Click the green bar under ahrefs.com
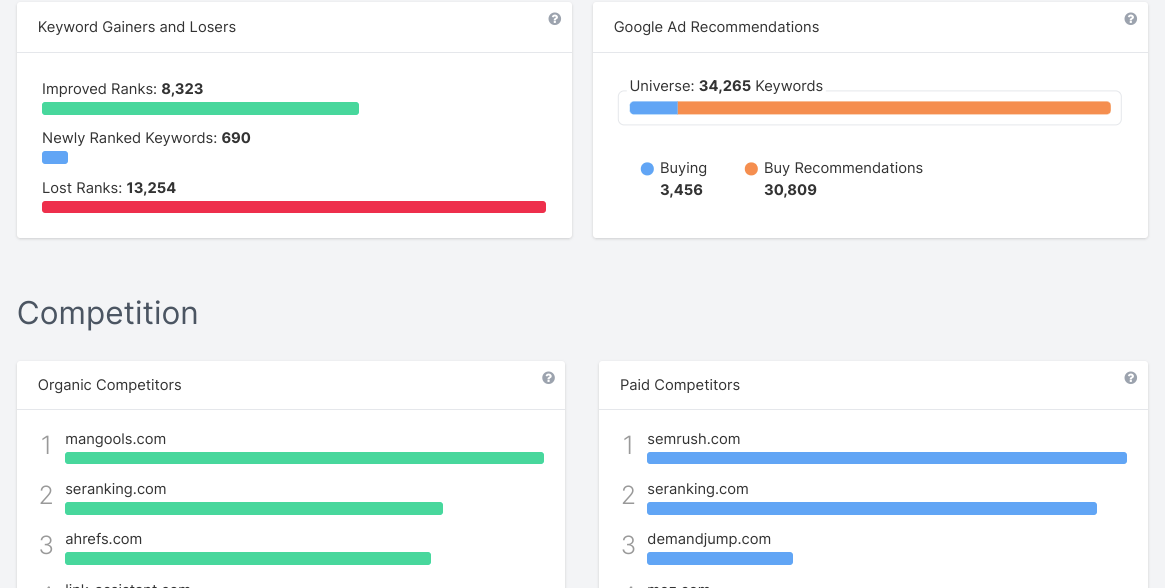This screenshot has width=1165, height=588. coord(248,558)
